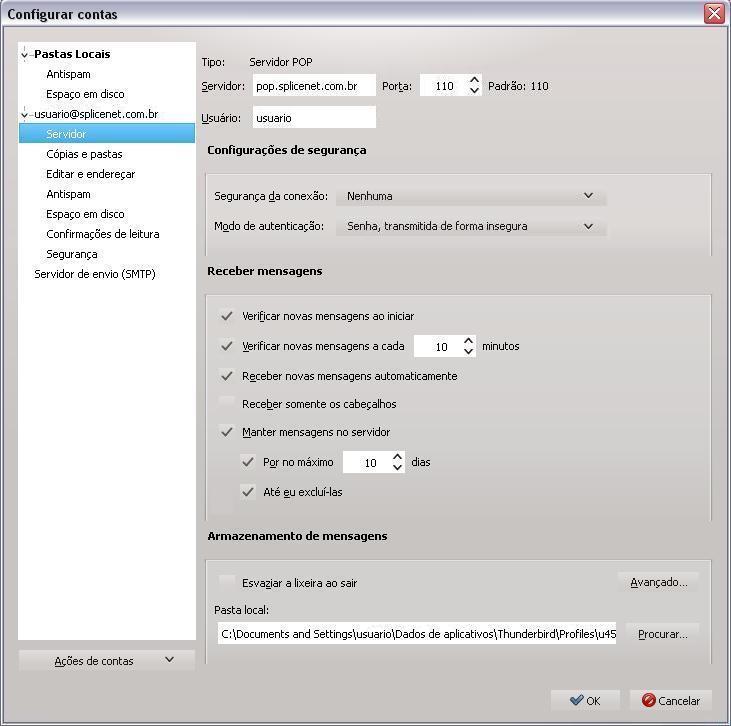
Task: Open the Modo de autenticação dropdown
Action: click(x=471, y=226)
